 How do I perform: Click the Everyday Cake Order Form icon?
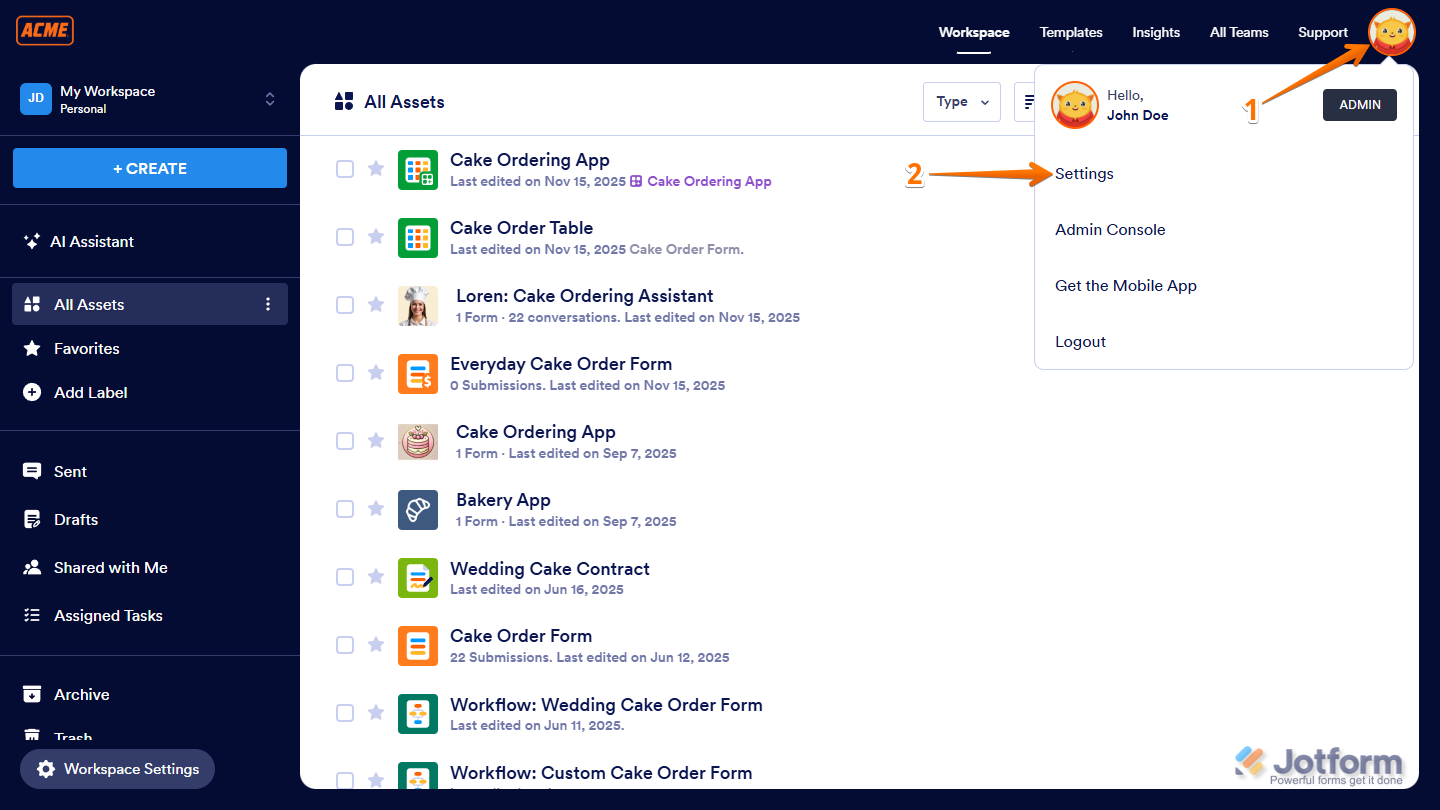point(418,374)
